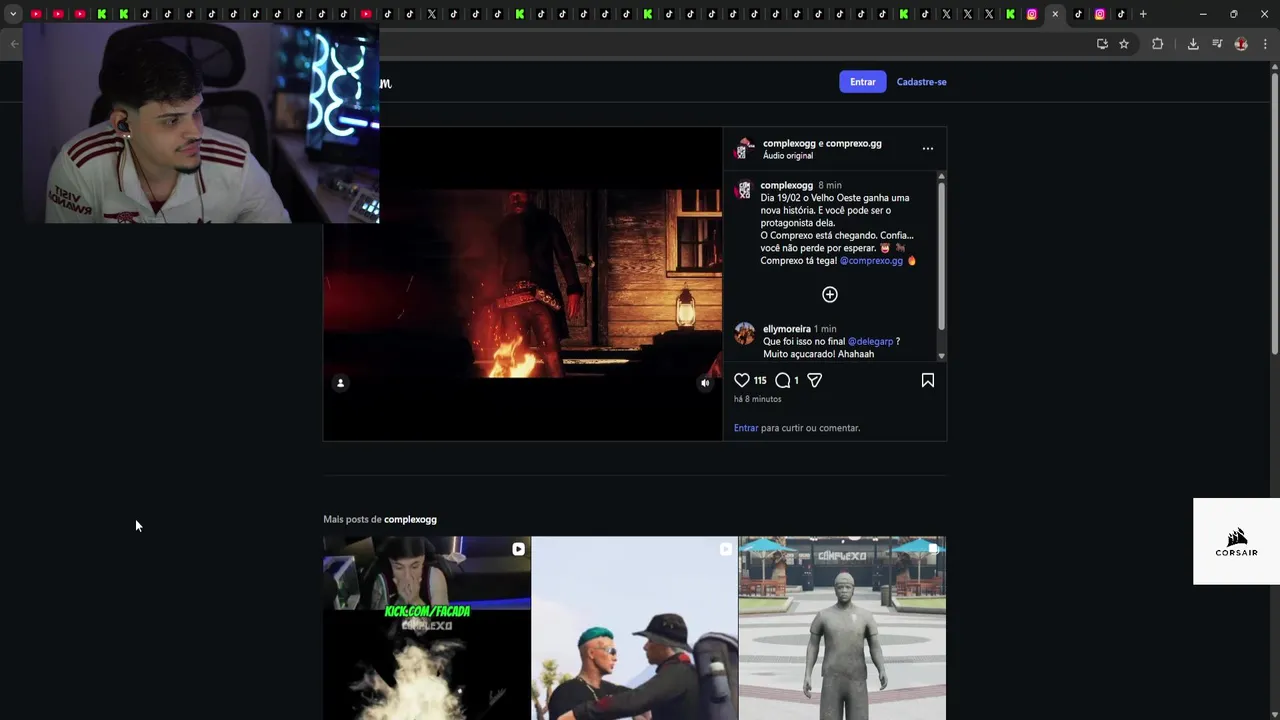This screenshot has width=1280, height=720.
Task: Open the KICK.COM/FACADA post thumbnail
Action: (427, 628)
